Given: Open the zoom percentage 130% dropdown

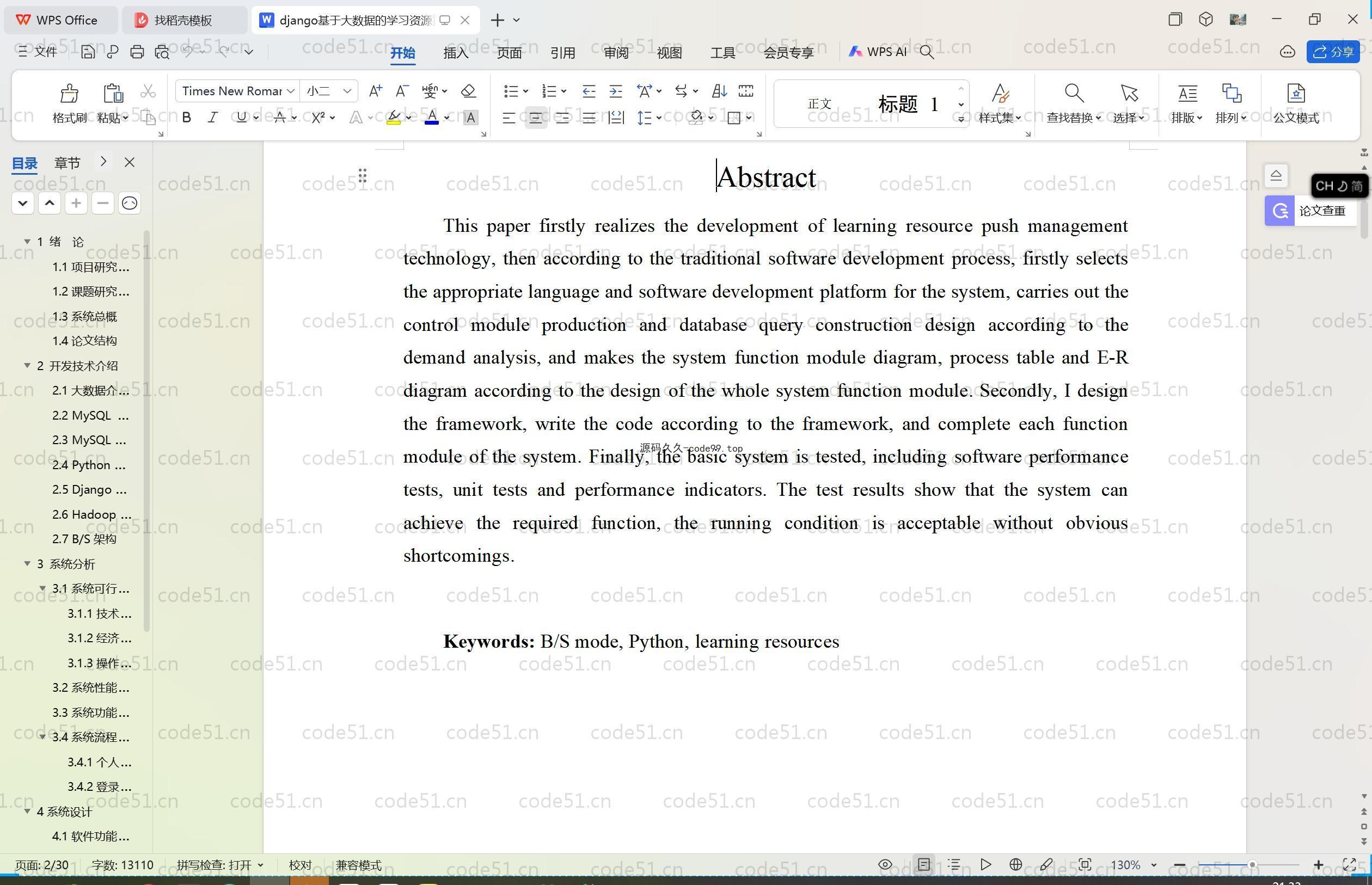Looking at the screenshot, I should coord(1153,865).
